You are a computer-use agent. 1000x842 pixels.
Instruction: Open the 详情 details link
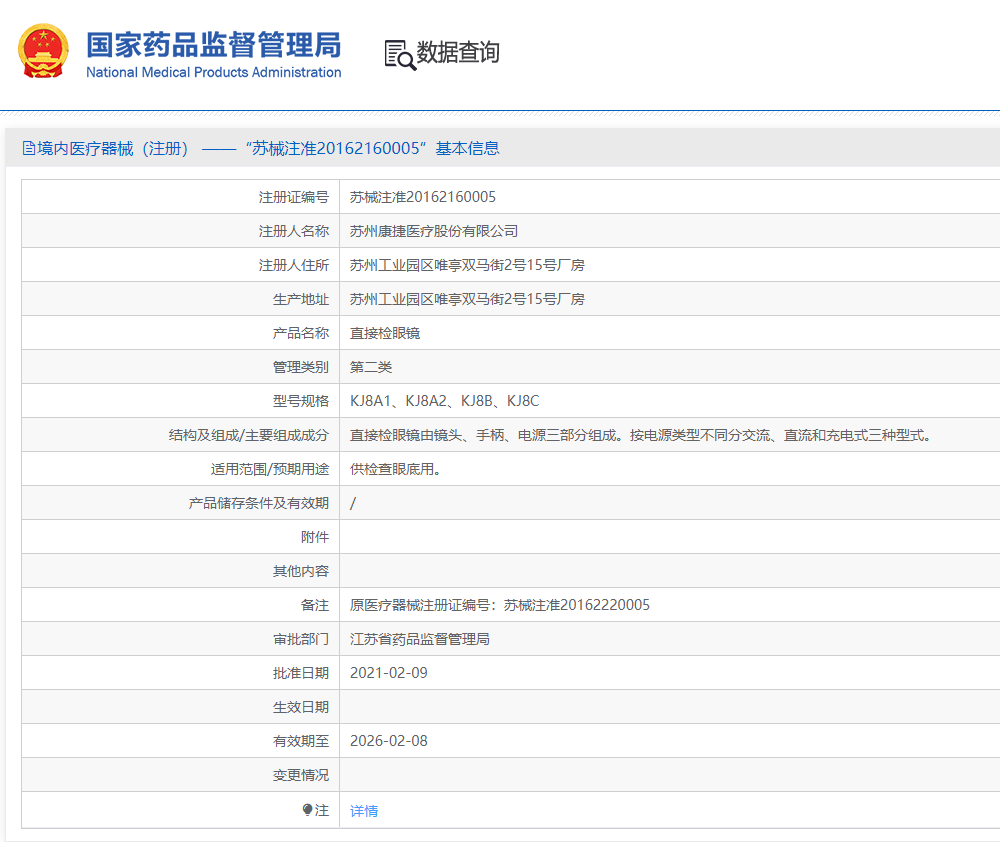(364, 811)
